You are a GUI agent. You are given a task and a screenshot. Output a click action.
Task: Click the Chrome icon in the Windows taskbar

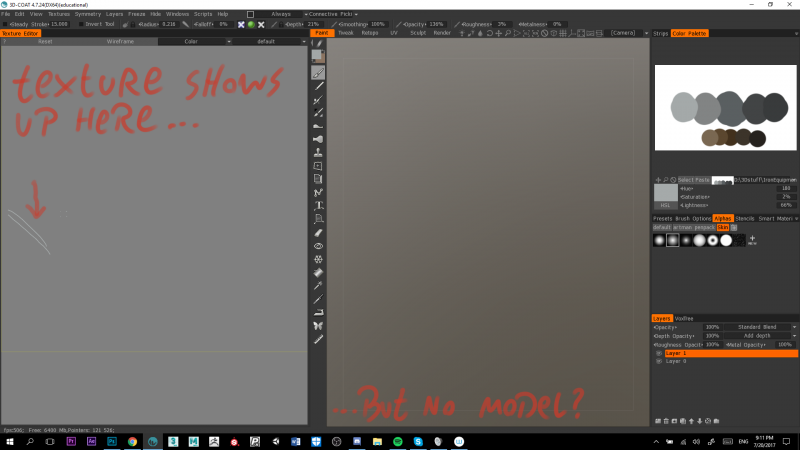click(132, 441)
